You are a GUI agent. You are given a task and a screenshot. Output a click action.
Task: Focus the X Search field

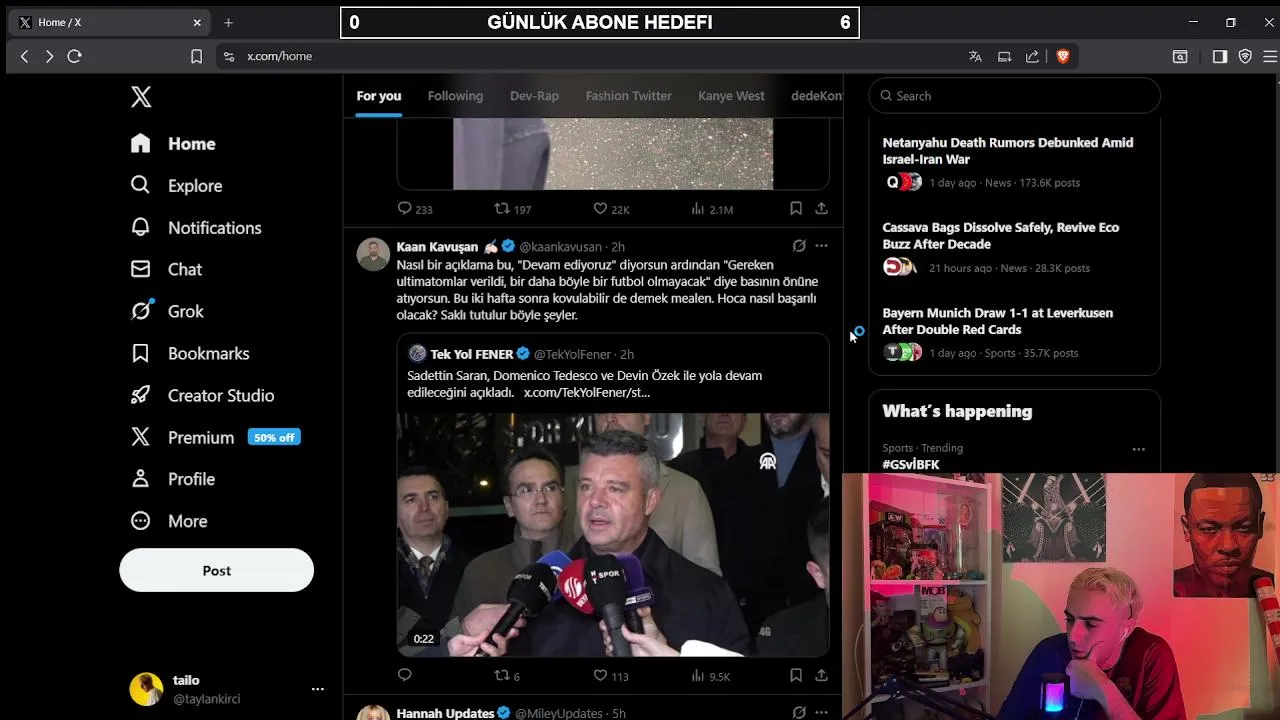pyautogui.click(x=1014, y=96)
